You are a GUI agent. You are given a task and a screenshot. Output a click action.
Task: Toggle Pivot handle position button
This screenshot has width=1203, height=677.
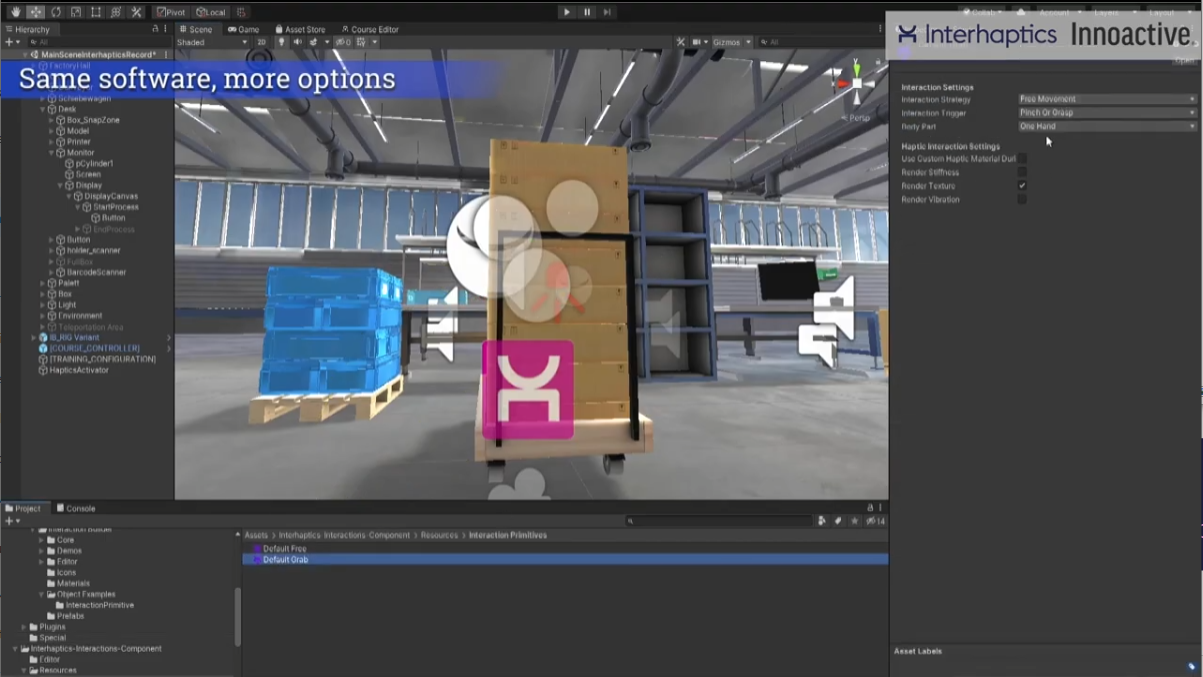[x=171, y=12]
